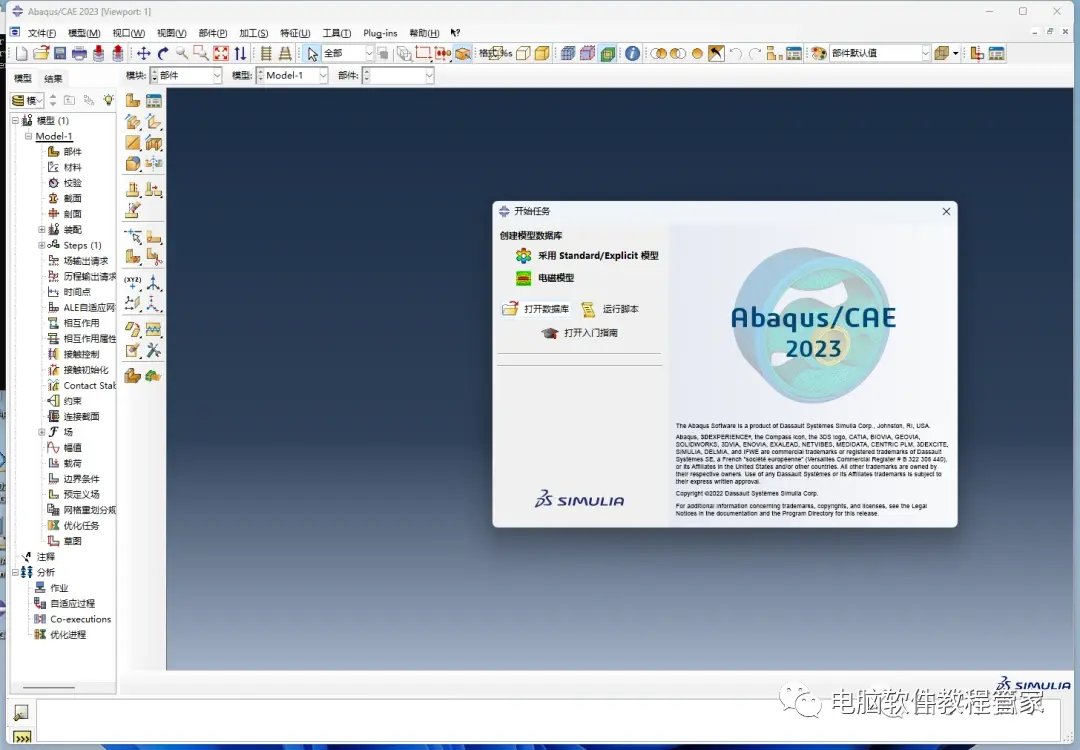Click the Auto-Fit View icon
Screen dimensions: 1080x750
(x=220, y=53)
